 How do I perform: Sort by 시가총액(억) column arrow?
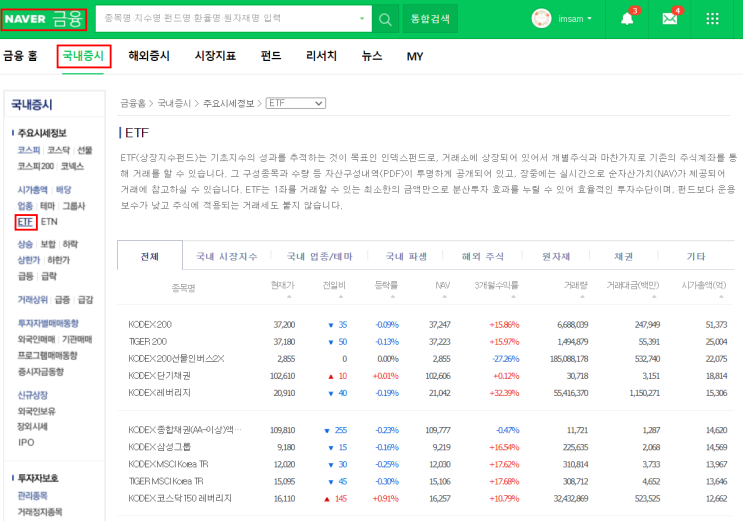point(721,297)
